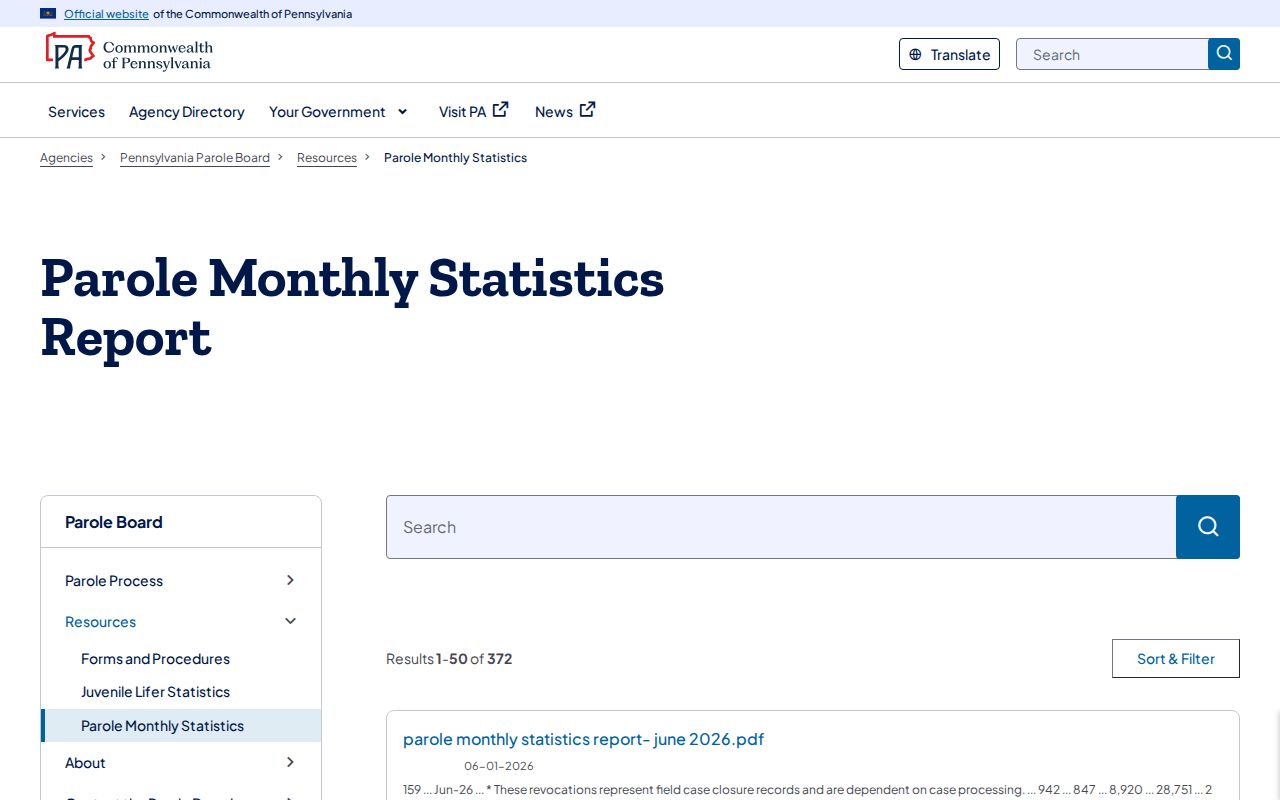Image resolution: width=1280 pixels, height=800 pixels.
Task: Click the Parole Monthly Statistics breadcrumb text
Action: click(455, 158)
